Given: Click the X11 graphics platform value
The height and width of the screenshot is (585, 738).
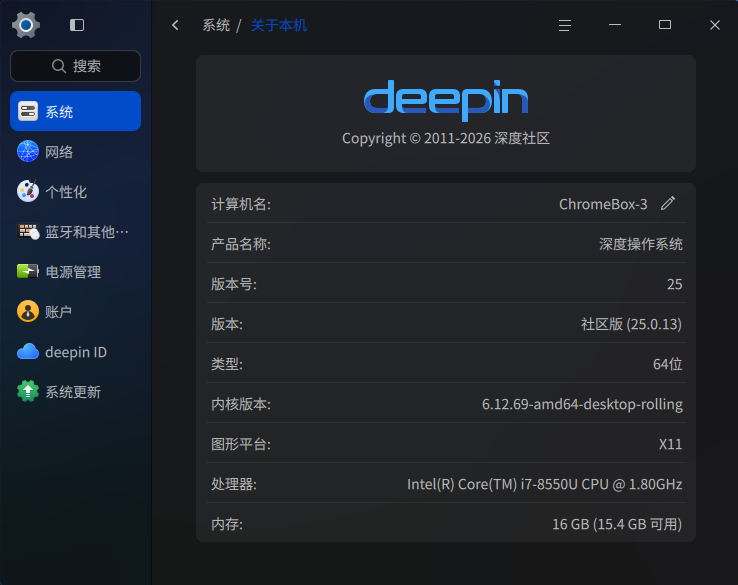Looking at the screenshot, I should 670,444.
